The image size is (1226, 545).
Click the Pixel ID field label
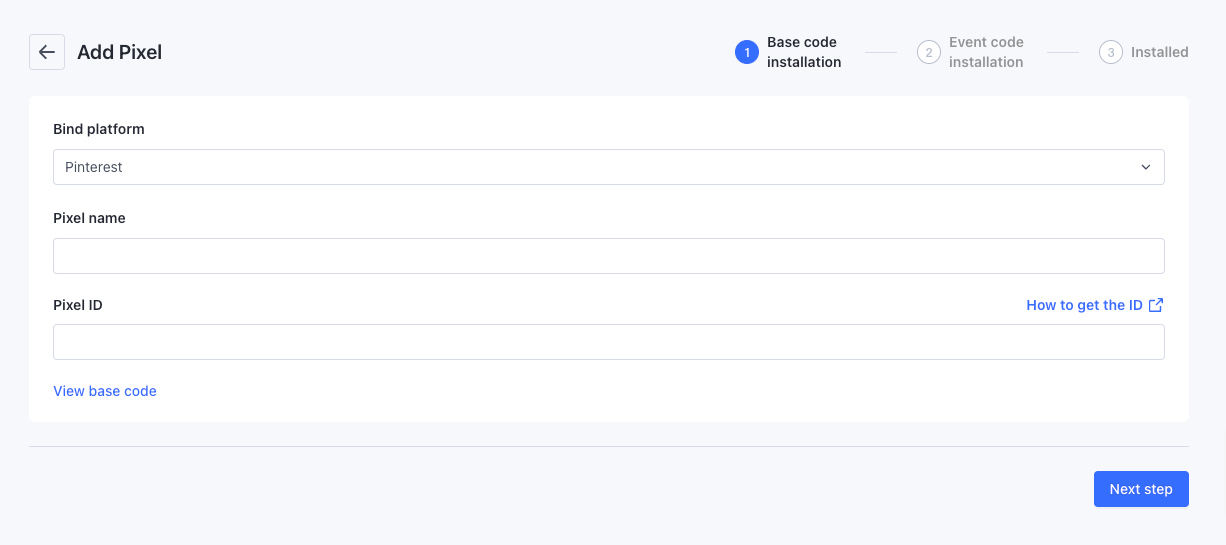point(78,305)
